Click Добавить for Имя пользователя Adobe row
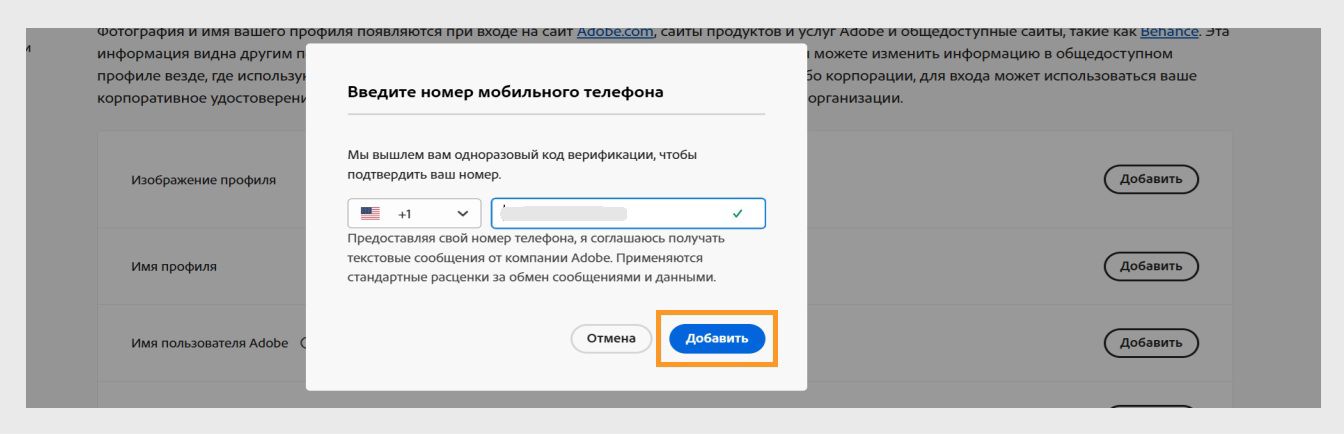Viewport: 1344px width, 434px height. click(x=1151, y=342)
